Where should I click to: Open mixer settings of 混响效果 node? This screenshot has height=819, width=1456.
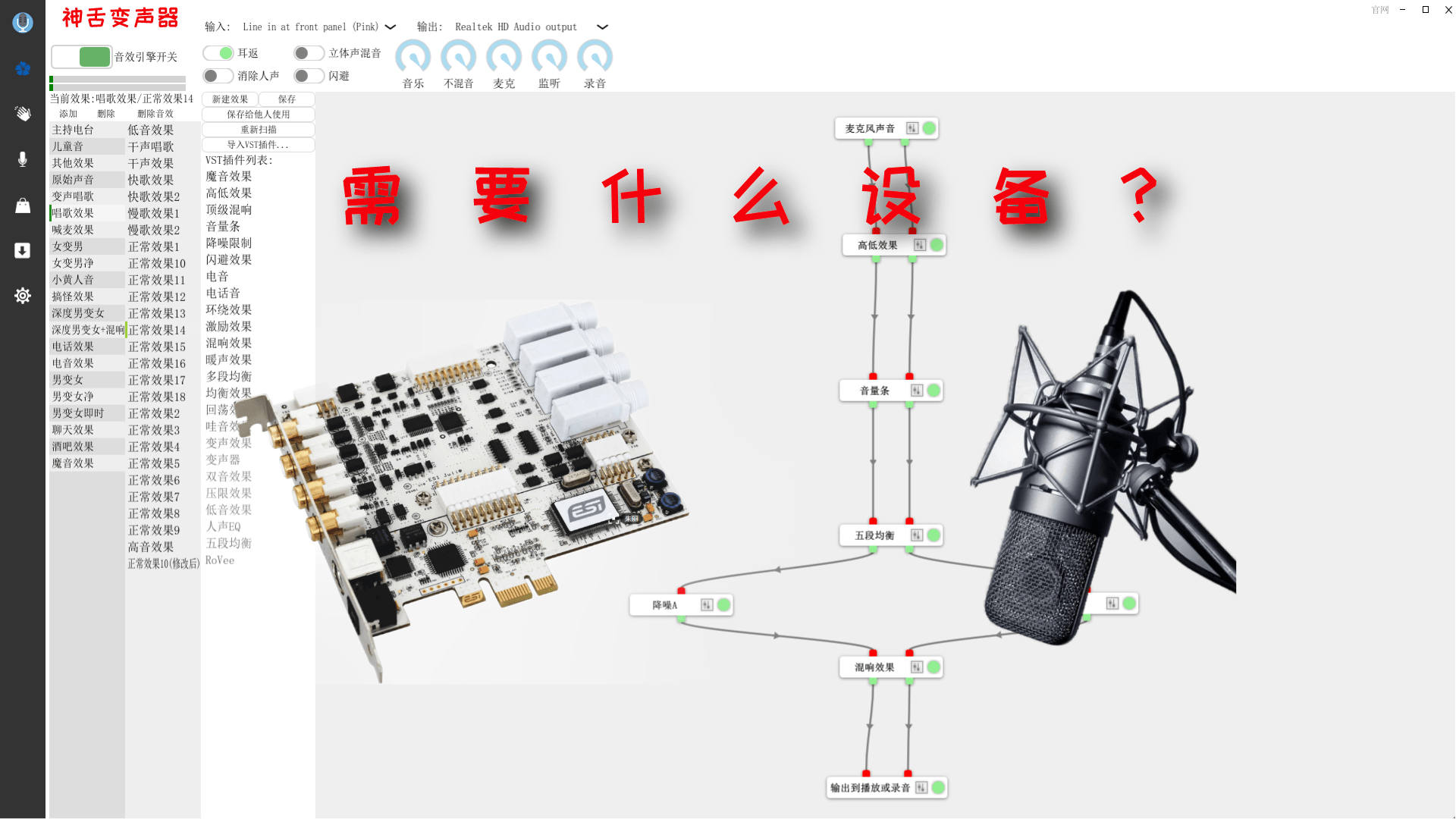(917, 667)
